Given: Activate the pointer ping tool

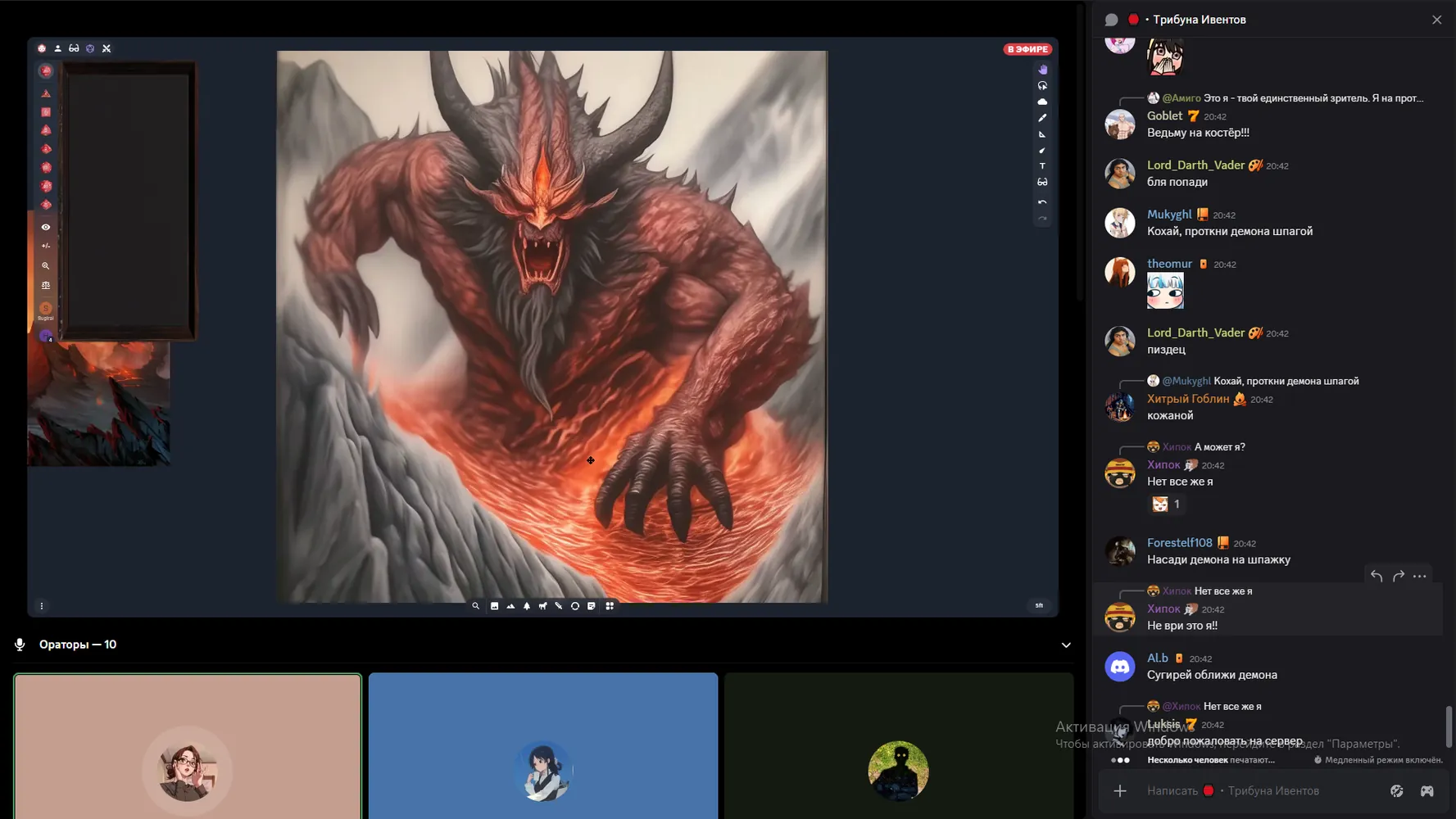Looking at the screenshot, I should click(1042, 86).
